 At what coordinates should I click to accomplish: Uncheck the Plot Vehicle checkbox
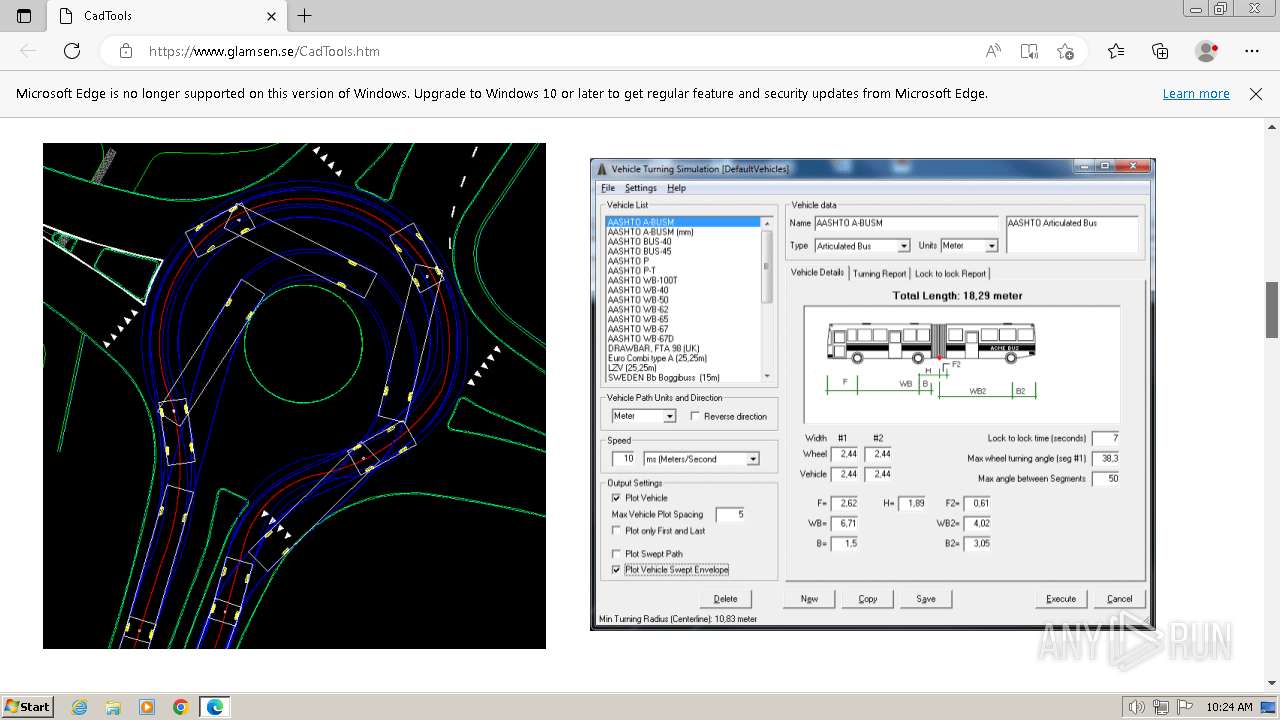616,498
